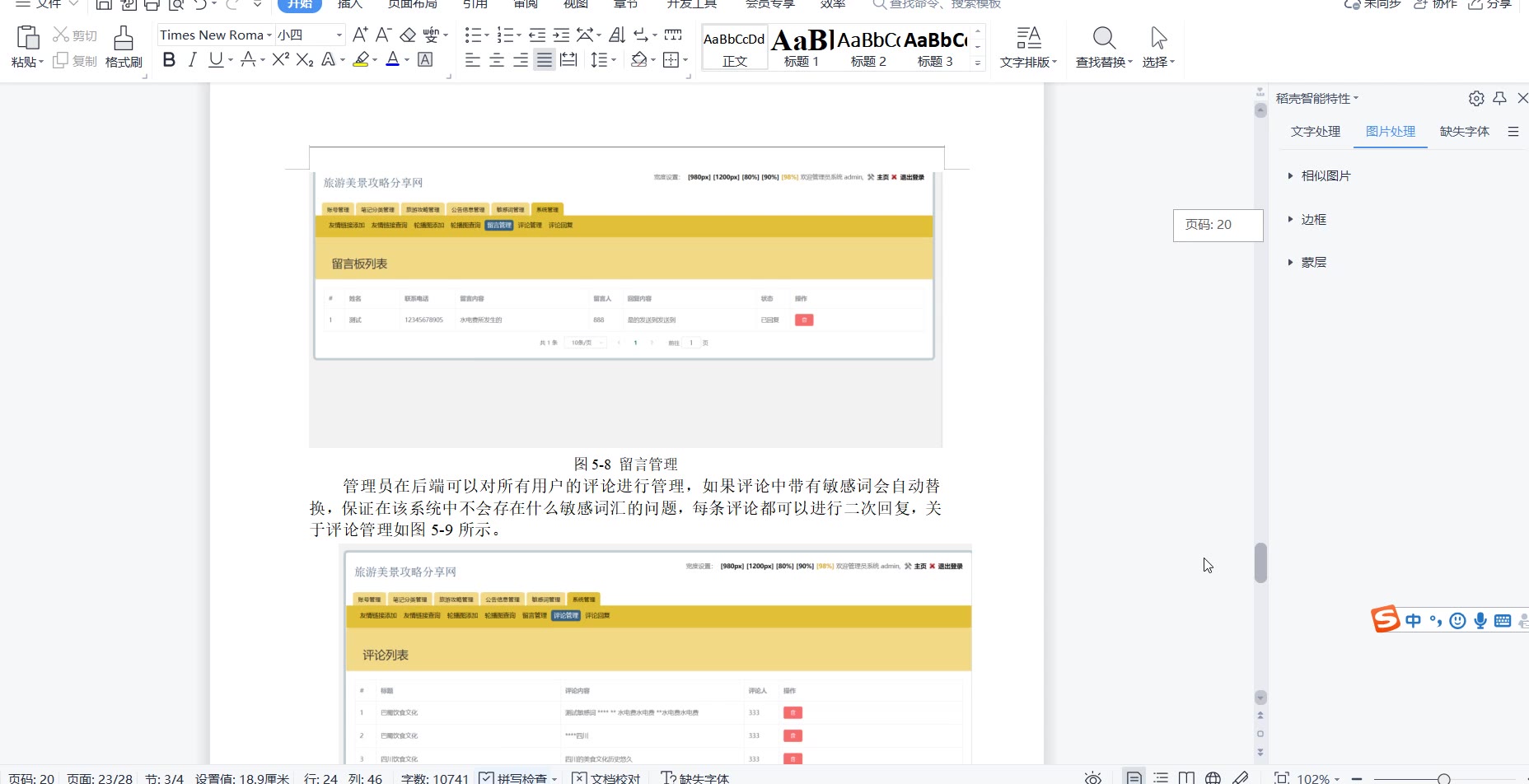This screenshot has width=1529, height=784.
Task: Click the zoom slider handle
Action: pos(1443,778)
